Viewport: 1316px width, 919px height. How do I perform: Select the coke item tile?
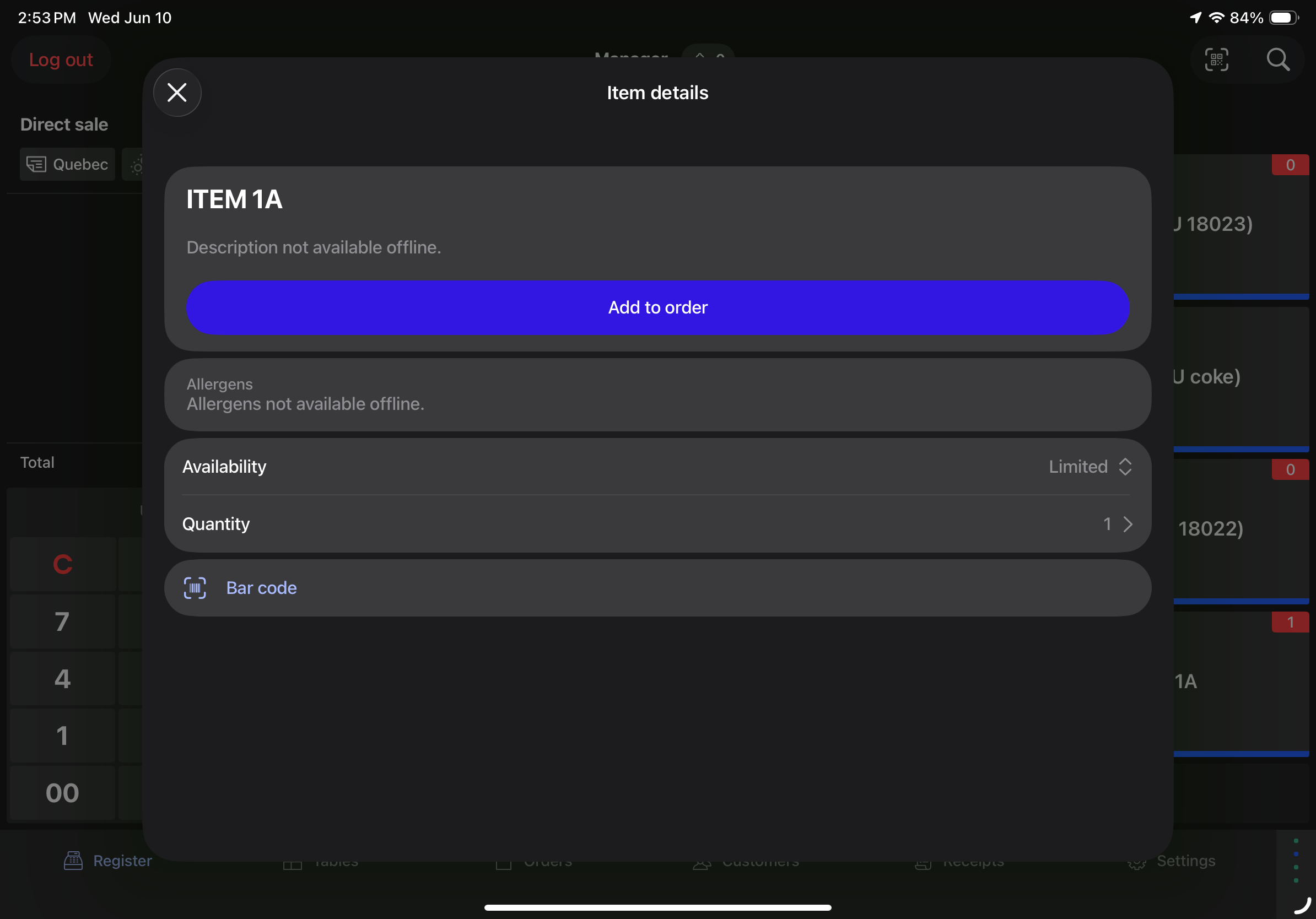click(1241, 379)
